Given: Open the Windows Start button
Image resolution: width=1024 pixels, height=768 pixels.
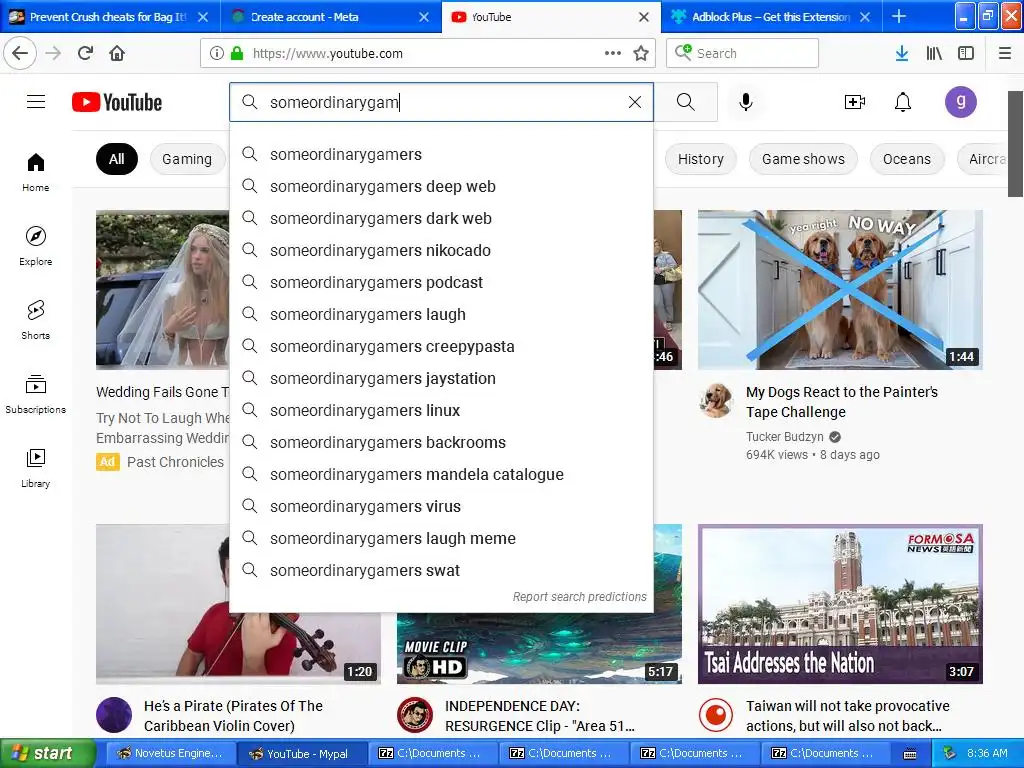Looking at the screenshot, I should coord(46,753).
